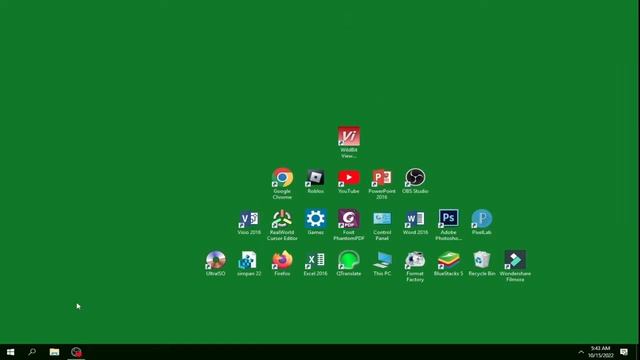Select the Word 2016 shortcut

tap(415, 222)
